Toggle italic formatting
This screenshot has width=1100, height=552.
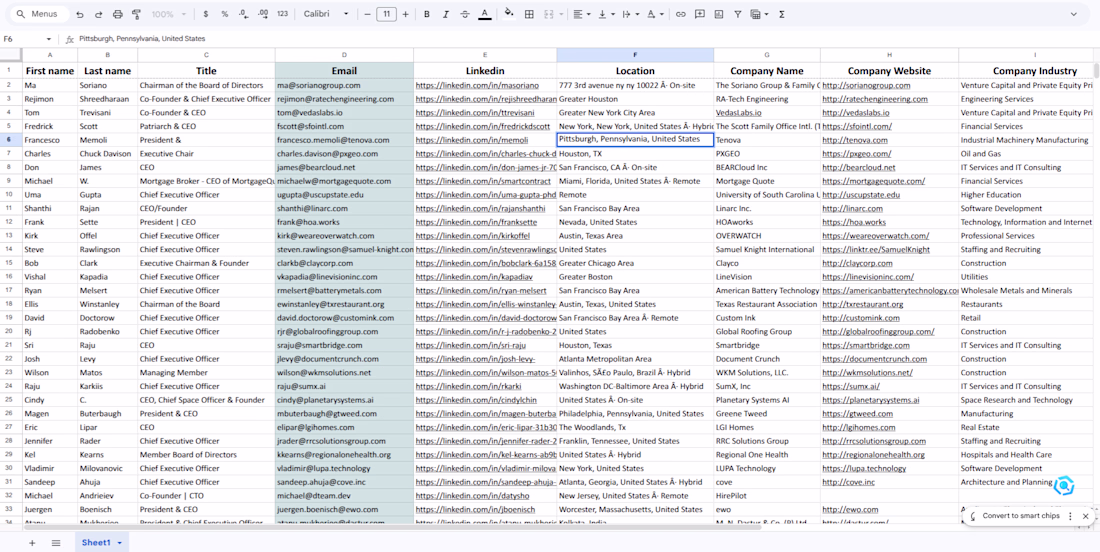pos(446,15)
